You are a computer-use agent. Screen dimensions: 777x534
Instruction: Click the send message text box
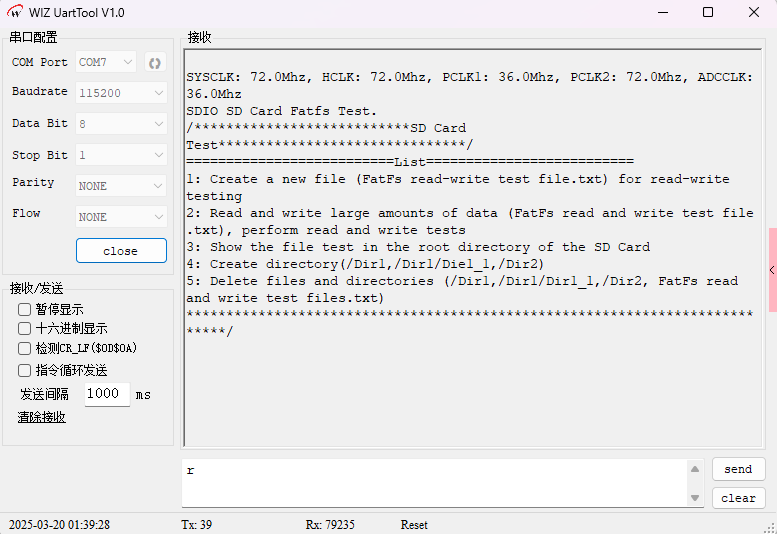click(435, 483)
